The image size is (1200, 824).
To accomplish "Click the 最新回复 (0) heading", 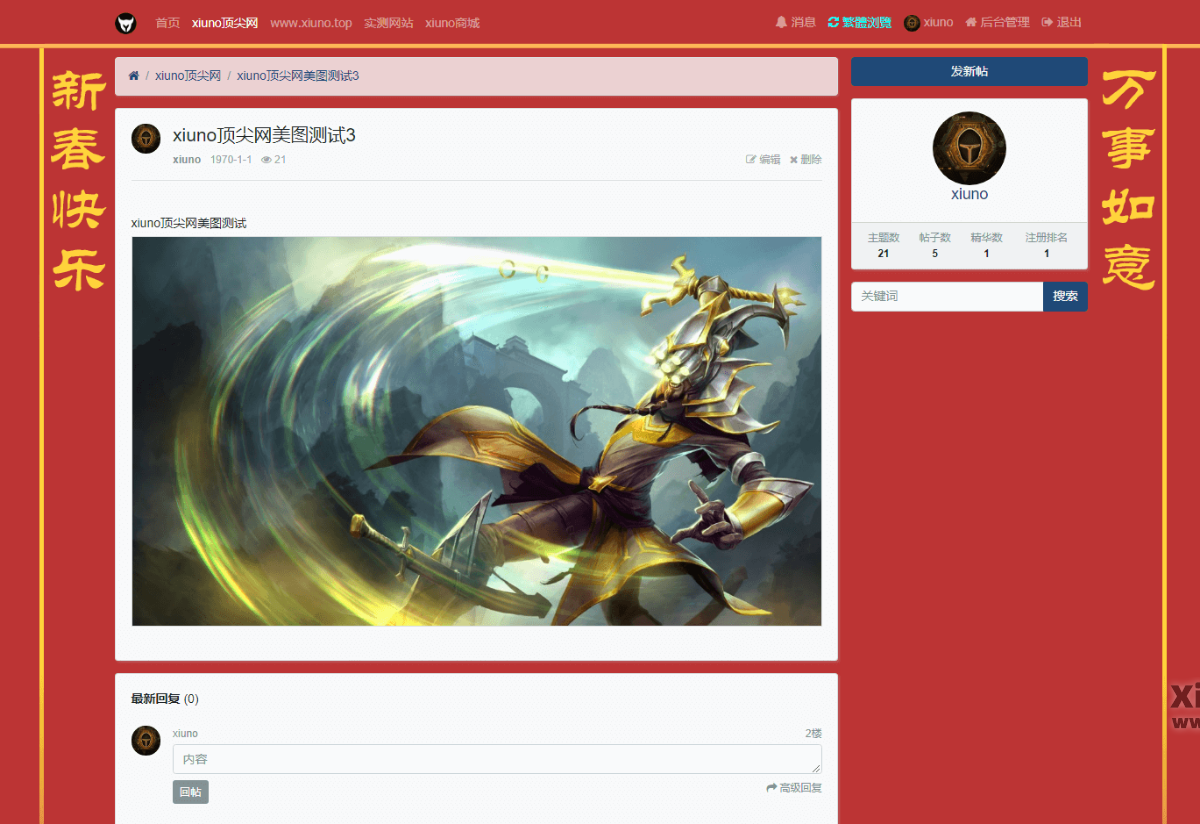I will [165, 699].
